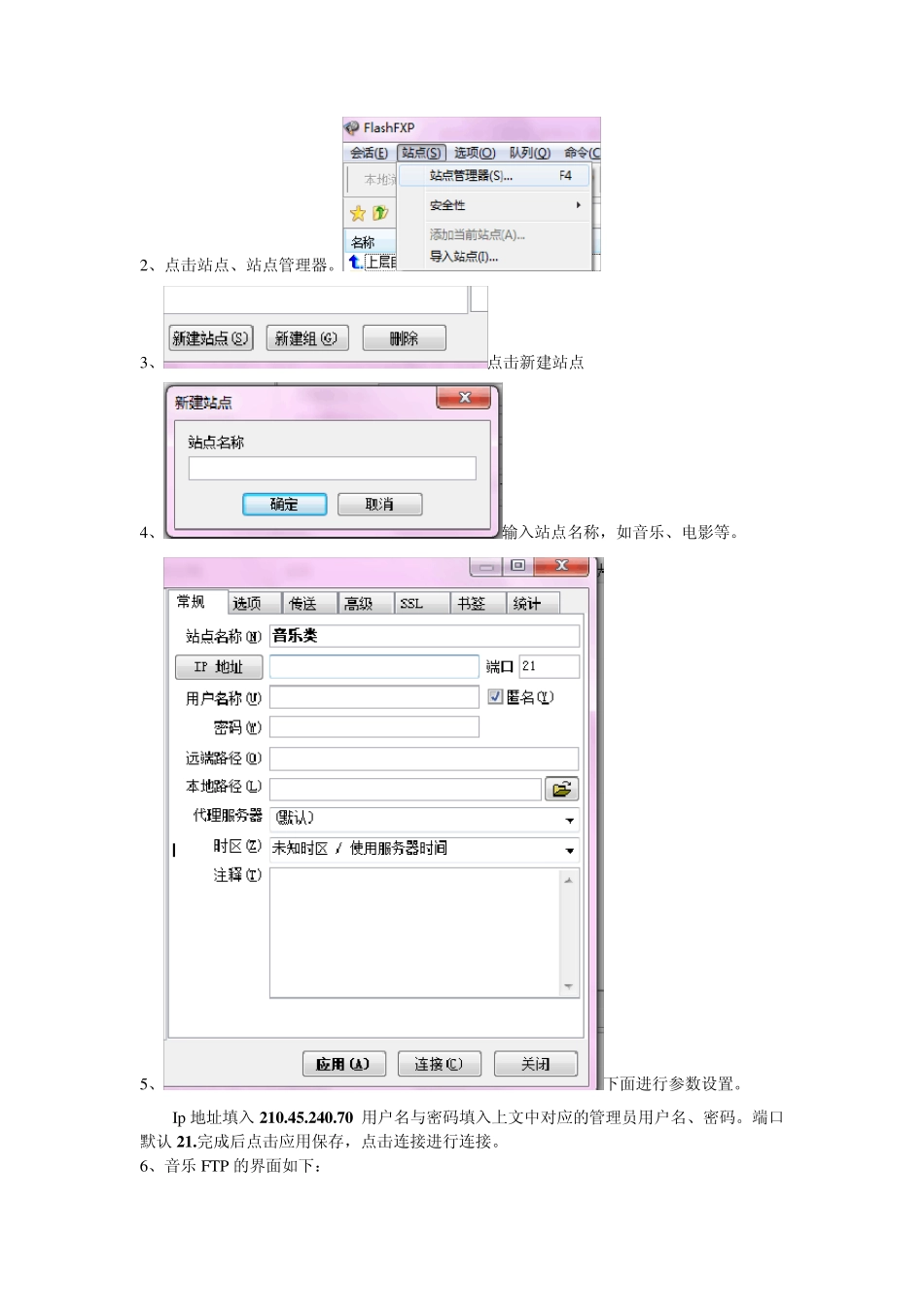Click the 关闭 button
The height and width of the screenshot is (1307, 924).
pyautogui.click(x=535, y=1064)
